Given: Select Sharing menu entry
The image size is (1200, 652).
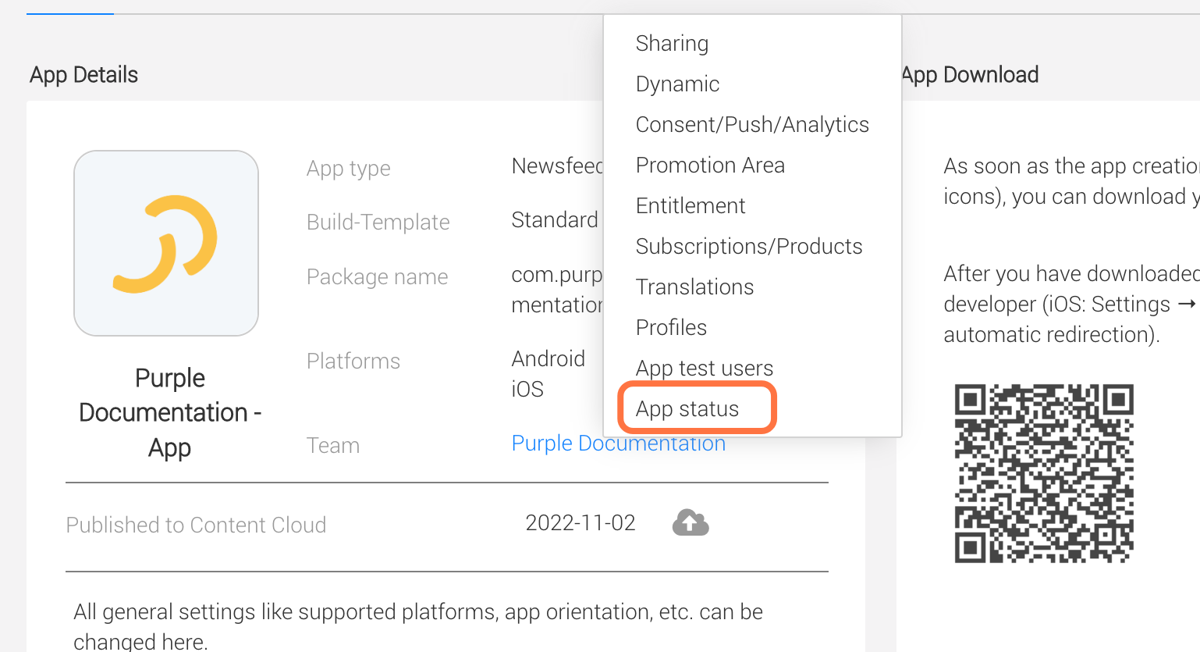Looking at the screenshot, I should pyautogui.click(x=672, y=43).
